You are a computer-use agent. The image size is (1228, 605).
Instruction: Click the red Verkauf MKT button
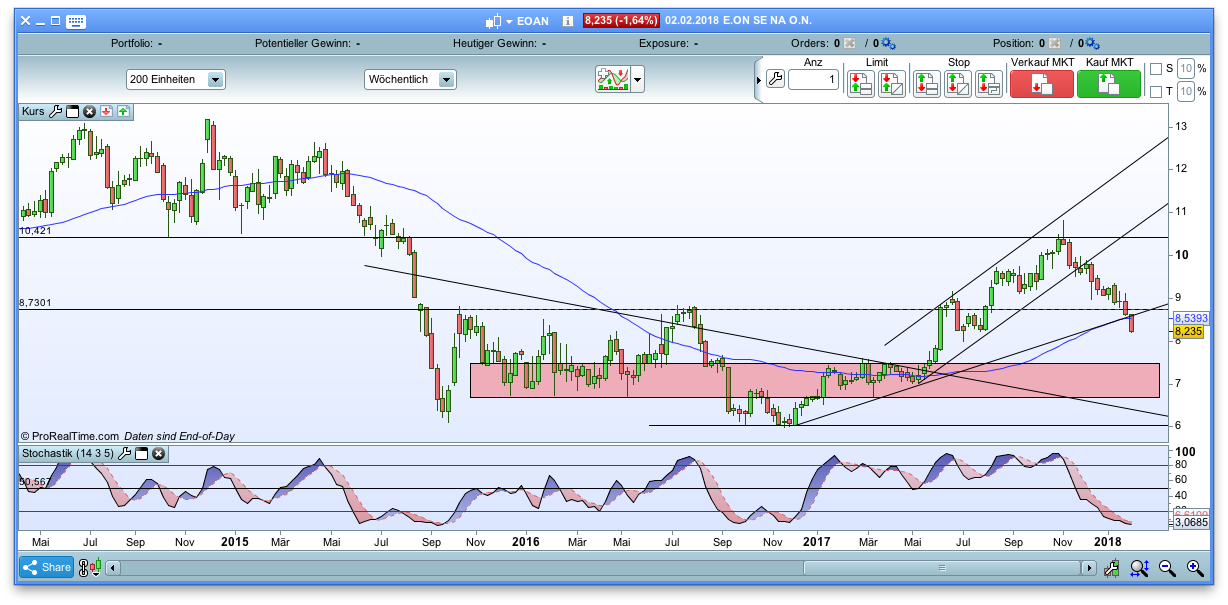point(1042,84)
